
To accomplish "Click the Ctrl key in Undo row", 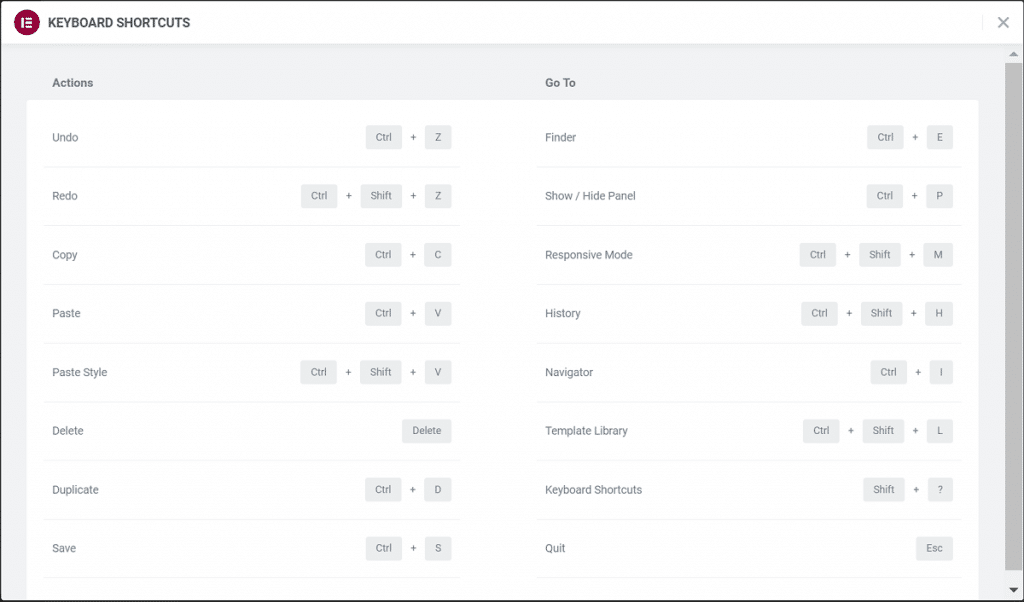I will click(383, 137).
